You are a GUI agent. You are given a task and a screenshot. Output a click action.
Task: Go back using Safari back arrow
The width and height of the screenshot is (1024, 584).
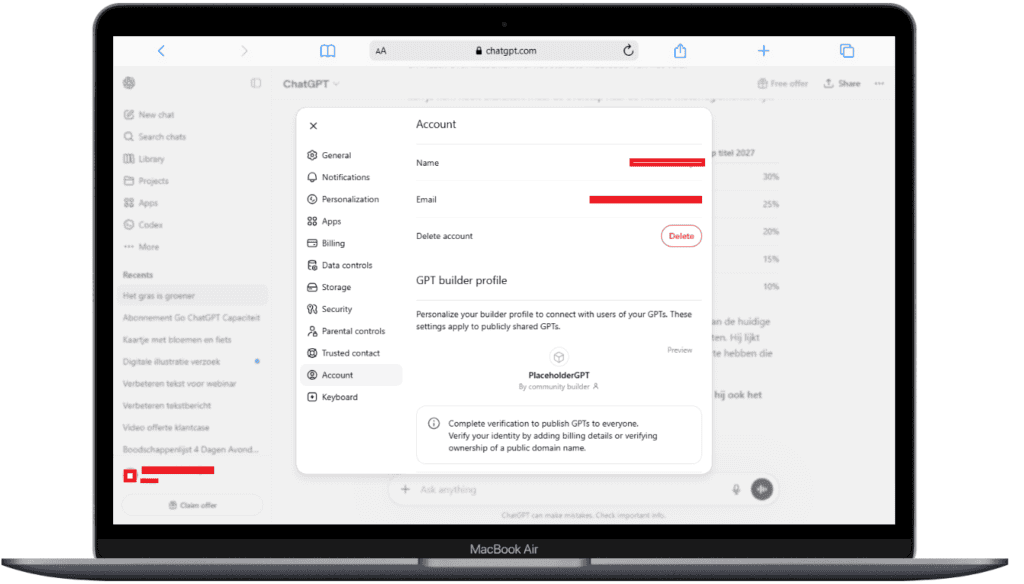tap(161, 51)
